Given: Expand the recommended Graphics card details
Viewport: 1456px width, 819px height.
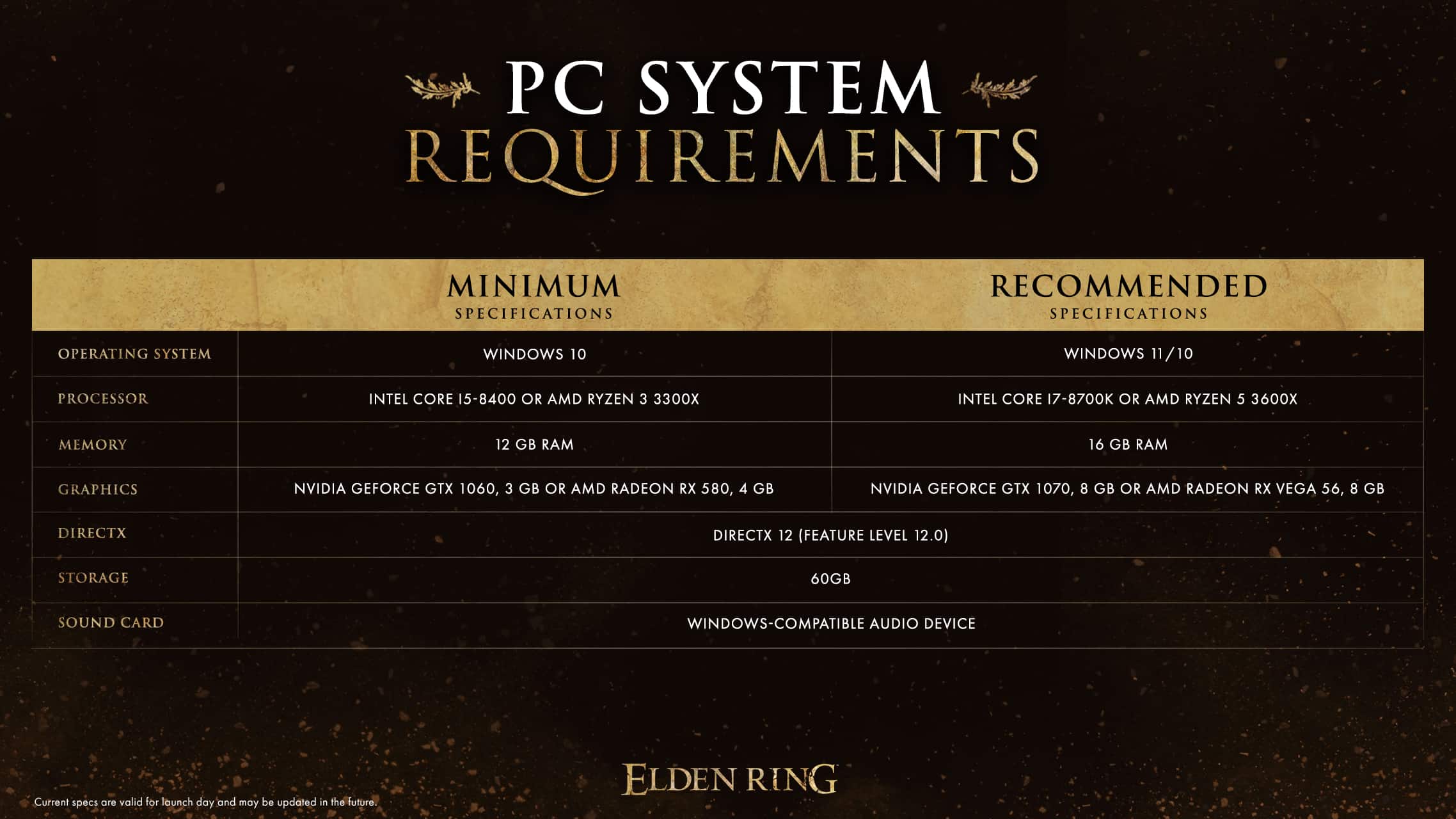Looking at the screenshot, I should click(1128, 489).
